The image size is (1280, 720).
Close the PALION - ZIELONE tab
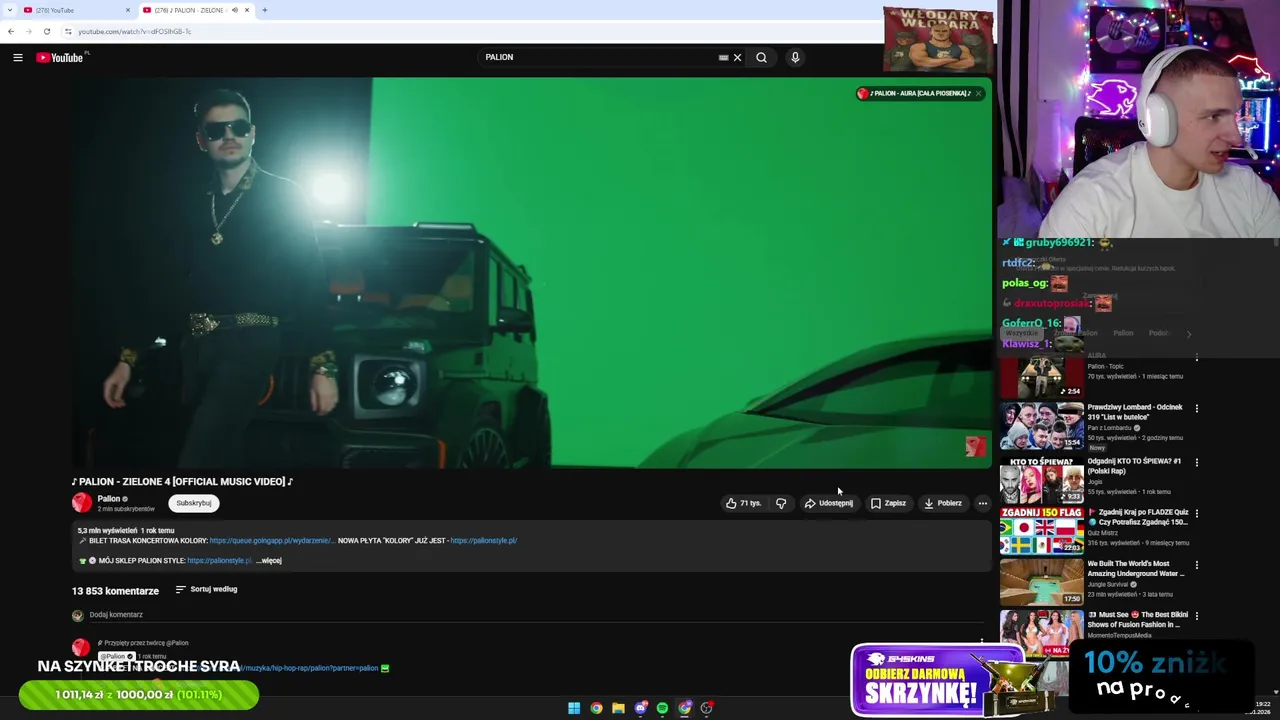247,10
